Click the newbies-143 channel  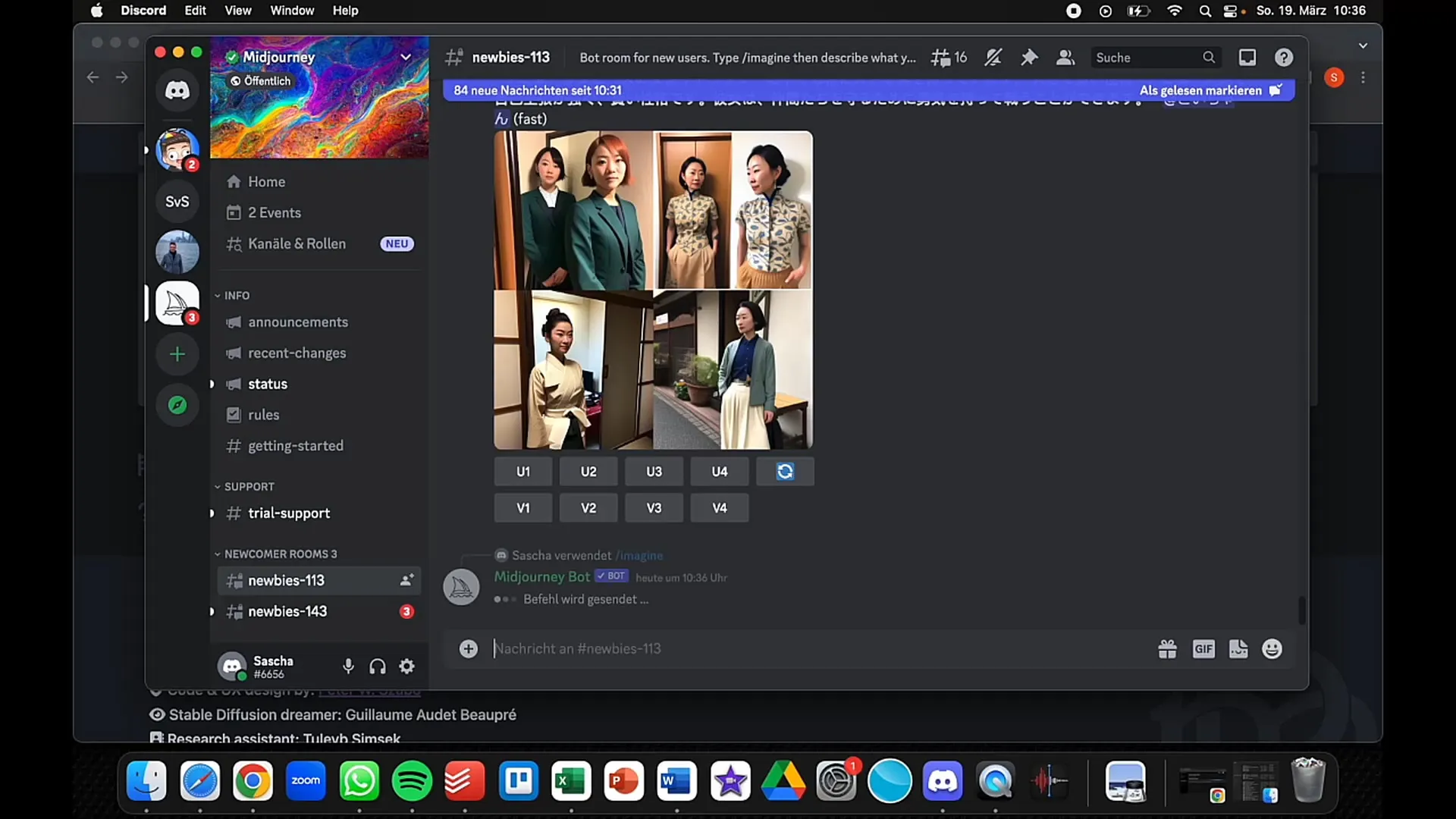288,611
